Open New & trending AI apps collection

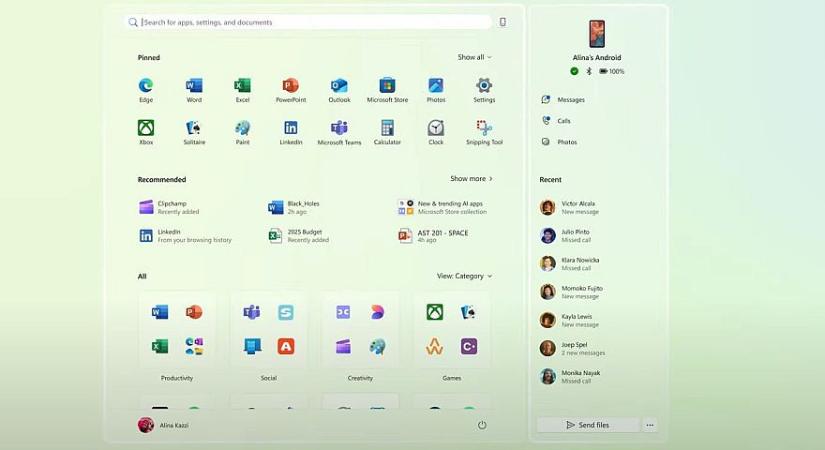(442, 207)
